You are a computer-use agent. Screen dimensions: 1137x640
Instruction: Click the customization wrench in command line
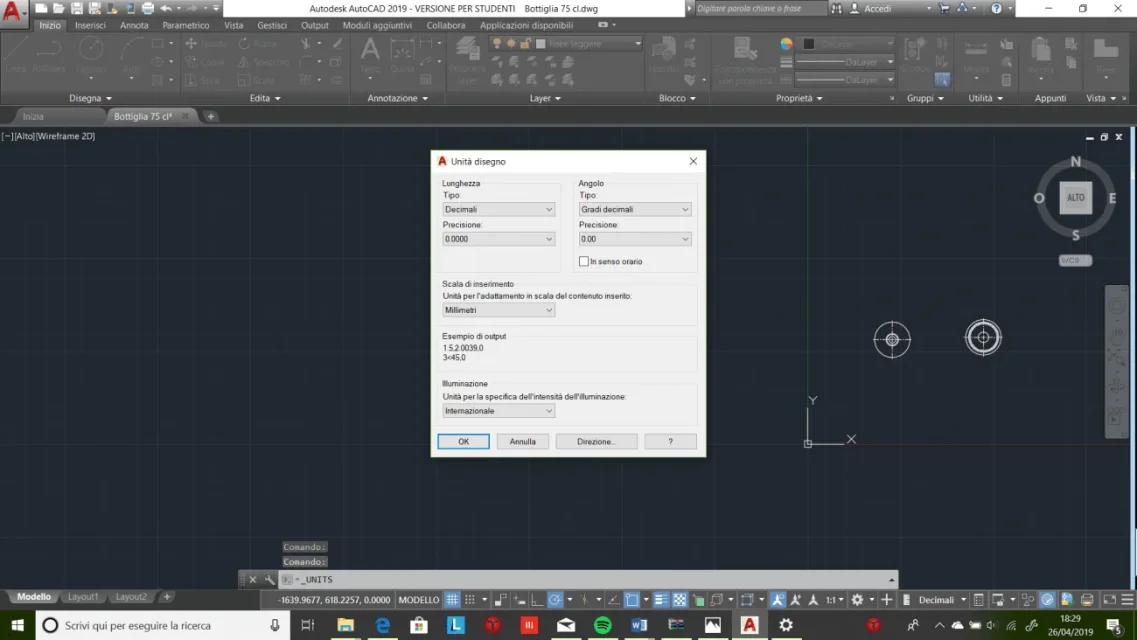click(269, 579)
